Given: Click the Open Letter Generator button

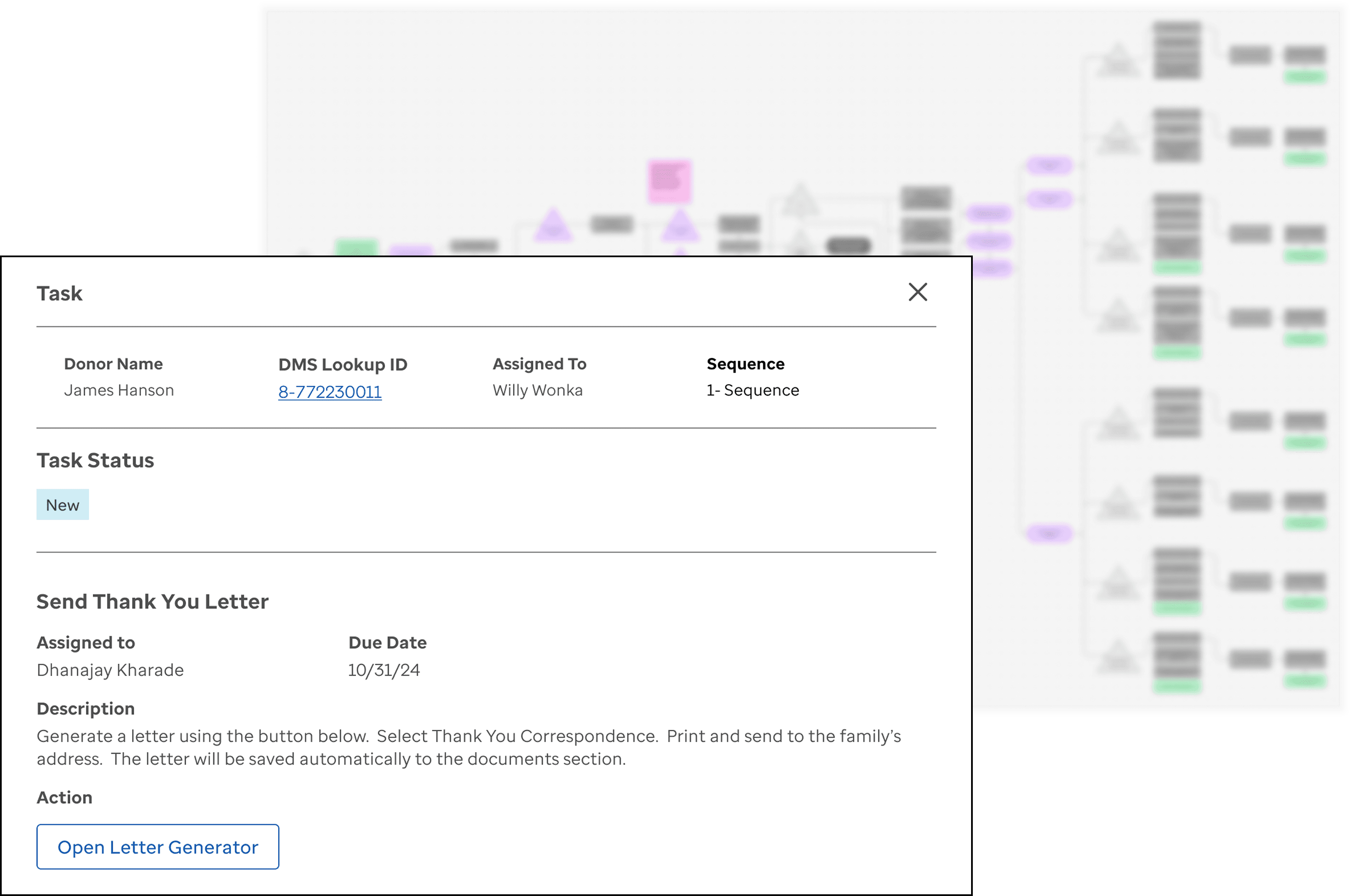Looking at the screenshot, I should click(x=158, y=846).
